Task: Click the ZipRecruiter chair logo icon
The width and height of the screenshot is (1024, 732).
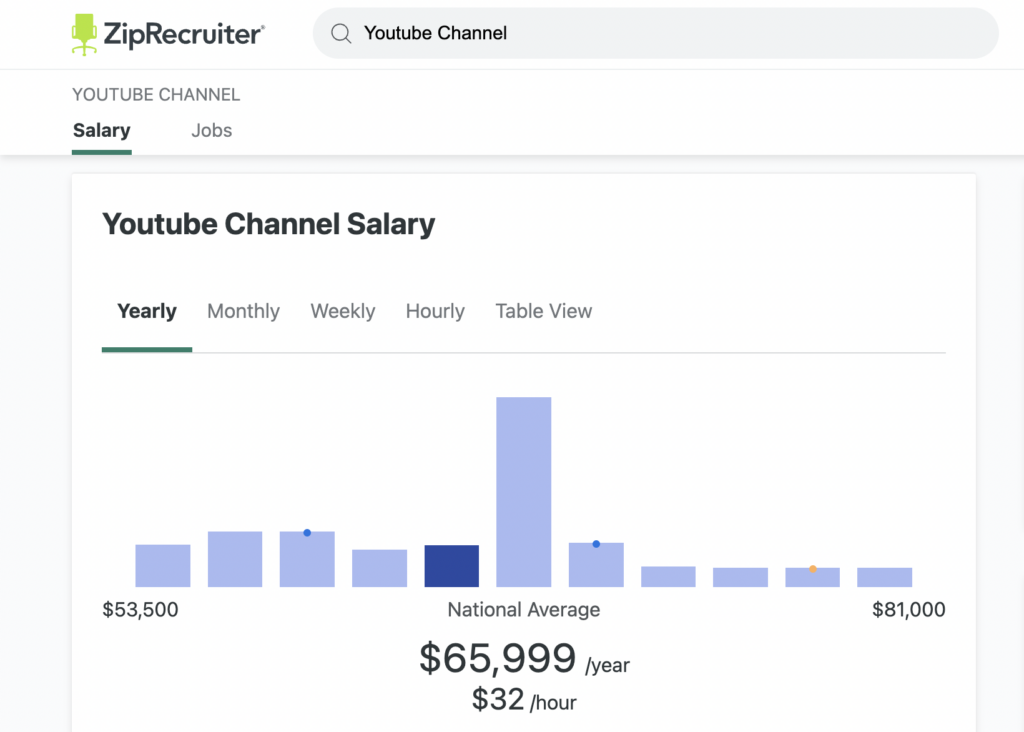Action: click(x=85, y=34)
